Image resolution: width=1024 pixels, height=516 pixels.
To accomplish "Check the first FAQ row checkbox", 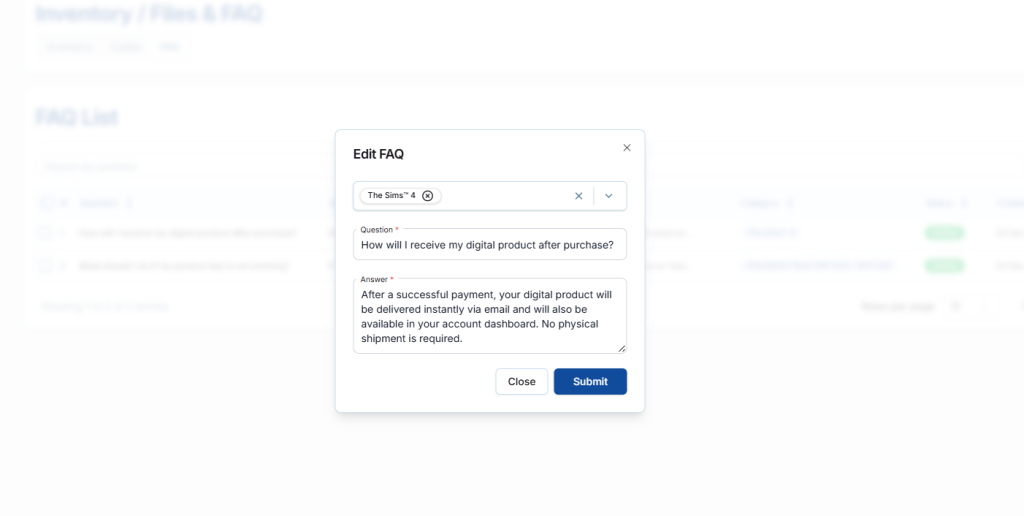I will tap(46, 233).
